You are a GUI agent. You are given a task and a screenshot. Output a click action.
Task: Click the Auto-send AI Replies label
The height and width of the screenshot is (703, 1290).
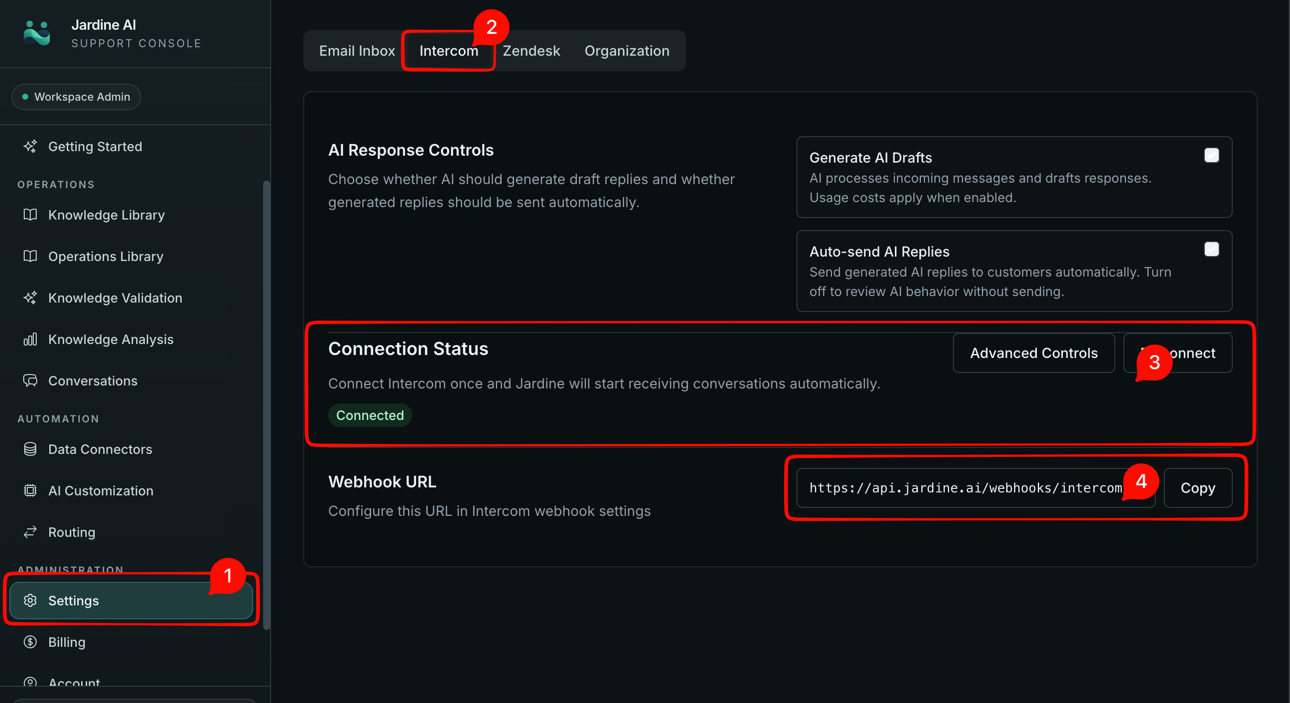click(x=879, y=252)
